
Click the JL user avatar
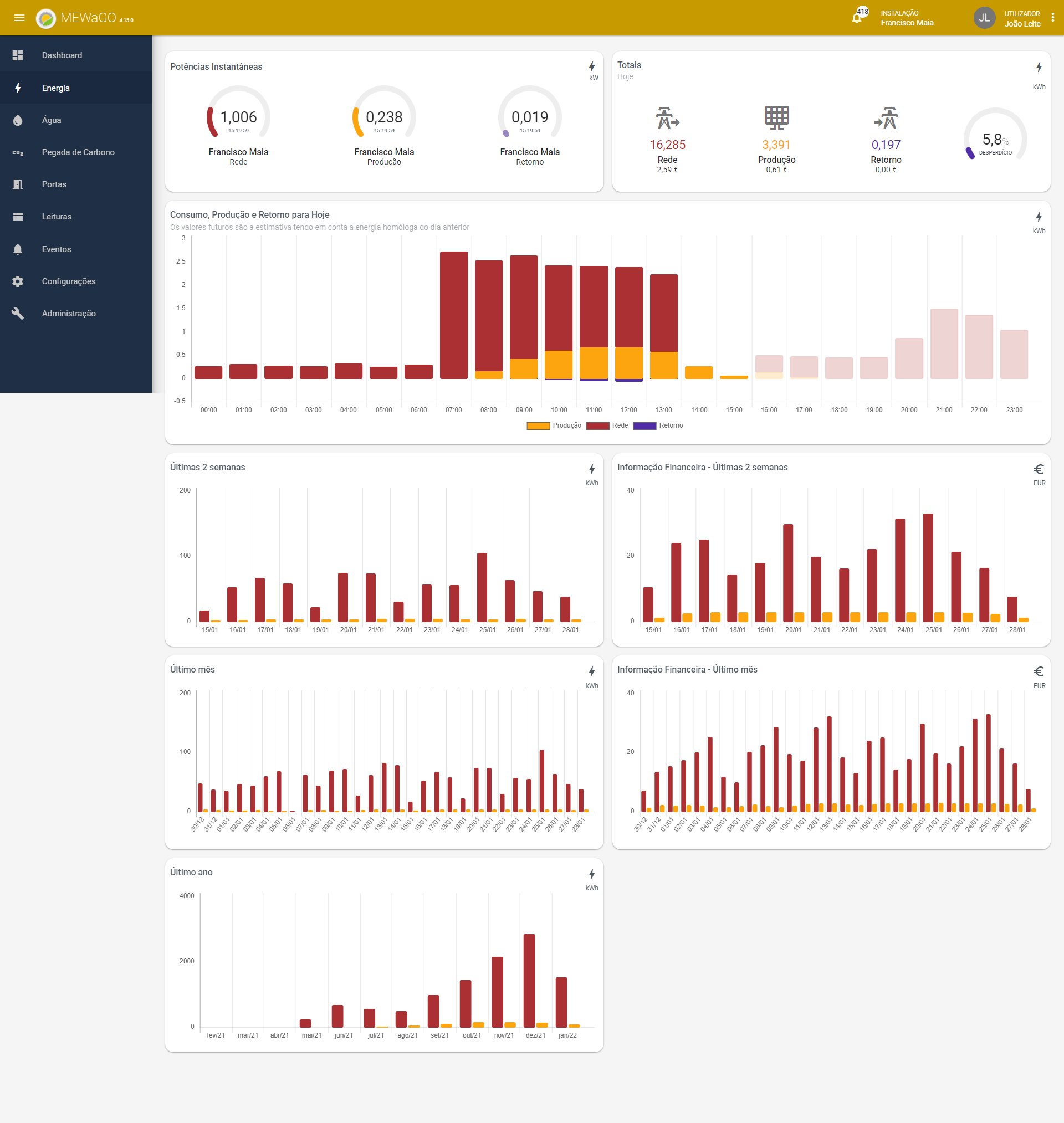pos(984,18)
